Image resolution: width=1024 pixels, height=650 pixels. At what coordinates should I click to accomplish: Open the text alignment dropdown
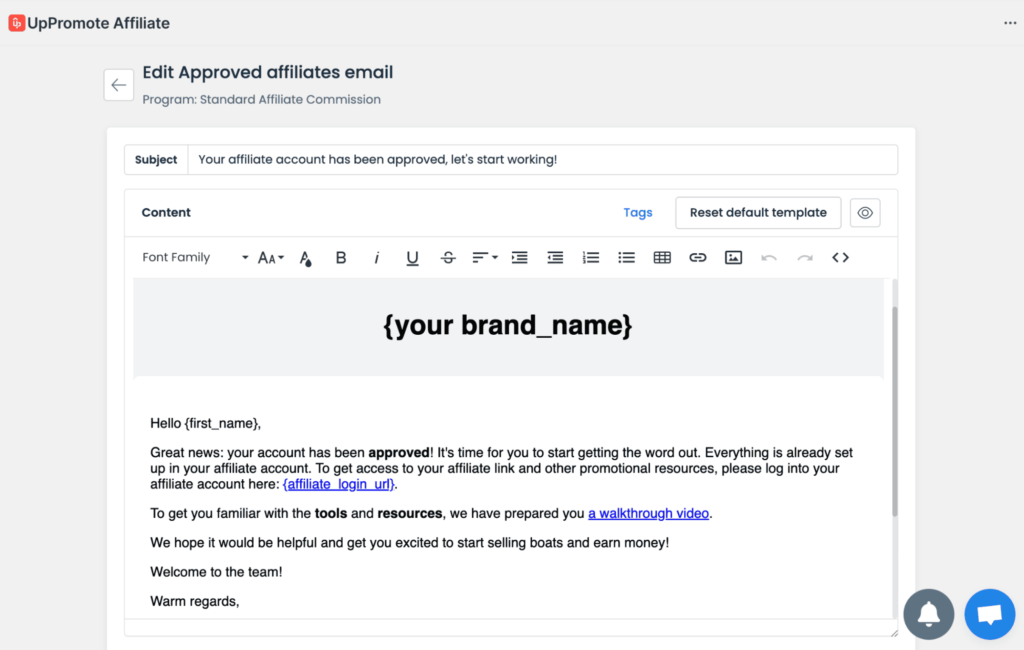483,257
